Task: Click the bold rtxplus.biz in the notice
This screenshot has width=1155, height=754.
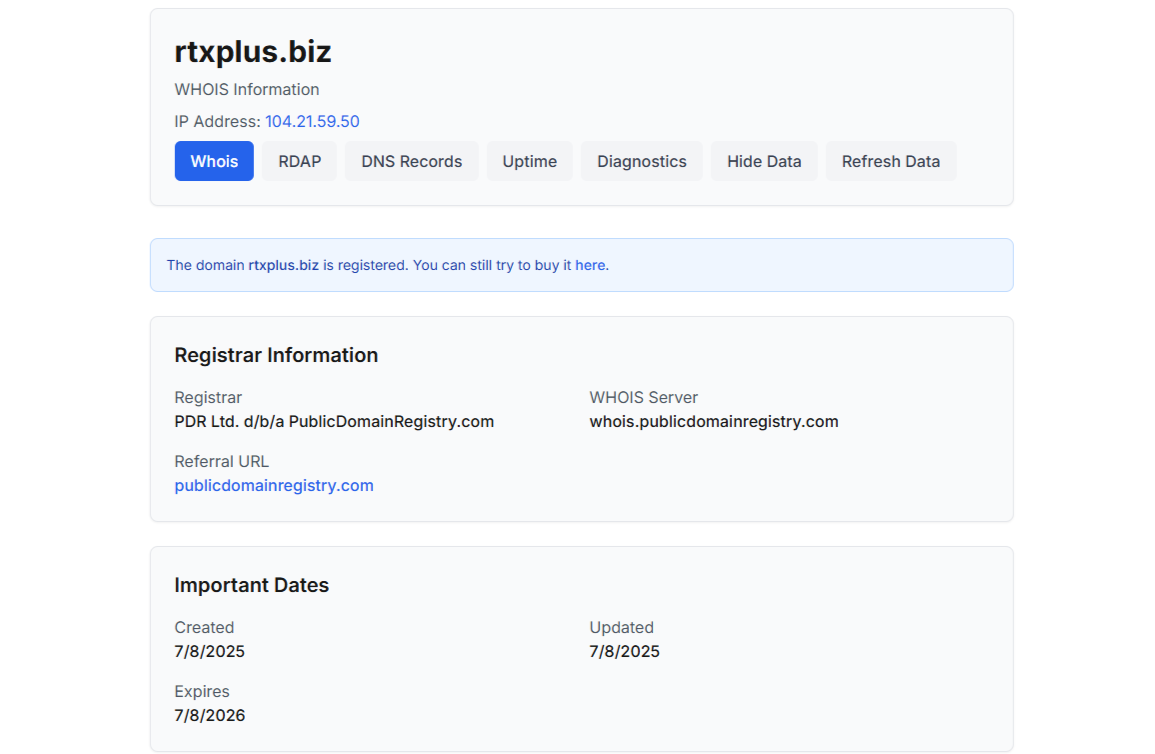Action: (x=284, y=265)
